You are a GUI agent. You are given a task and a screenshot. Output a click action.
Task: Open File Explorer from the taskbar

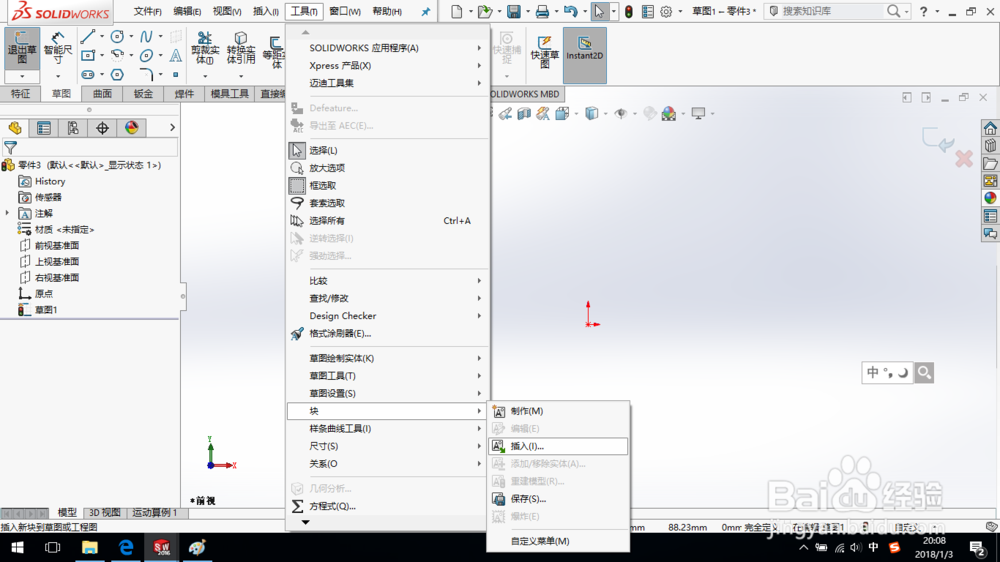pos(89,547)
